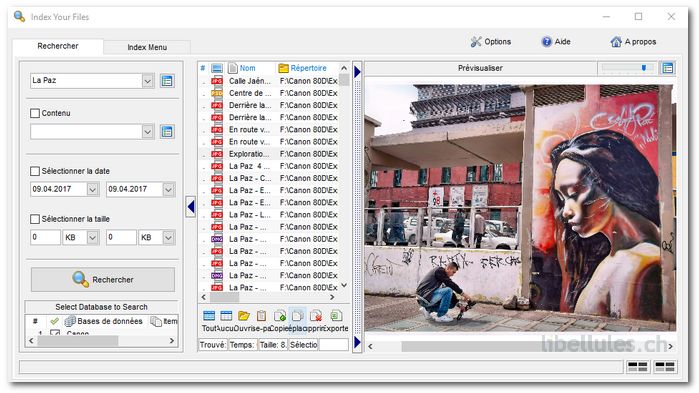699x393 pixels.
Task: Open the Options tools icon
Action: 476,41
